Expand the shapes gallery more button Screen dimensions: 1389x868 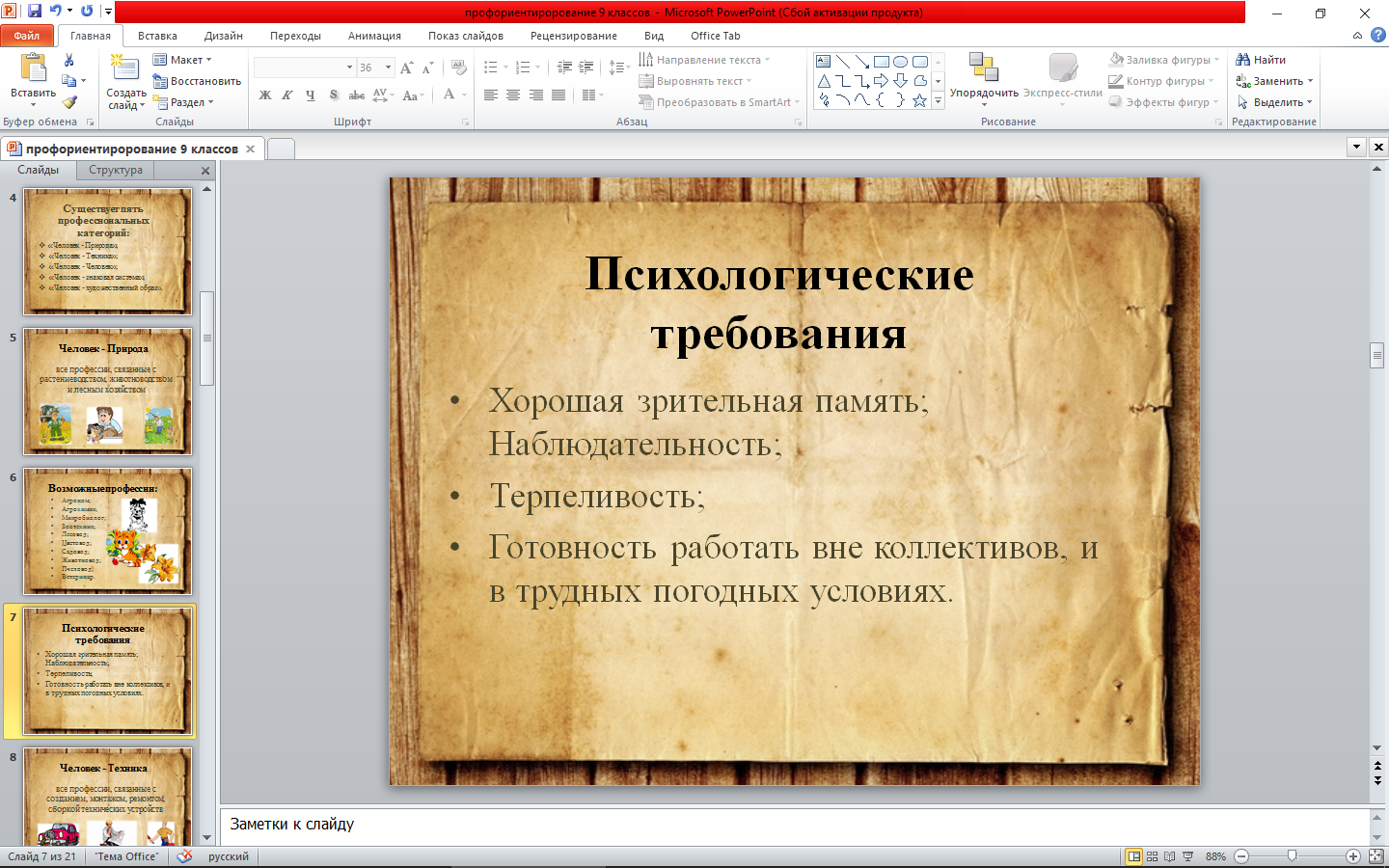pyautogui.click(x=938, y=100)
